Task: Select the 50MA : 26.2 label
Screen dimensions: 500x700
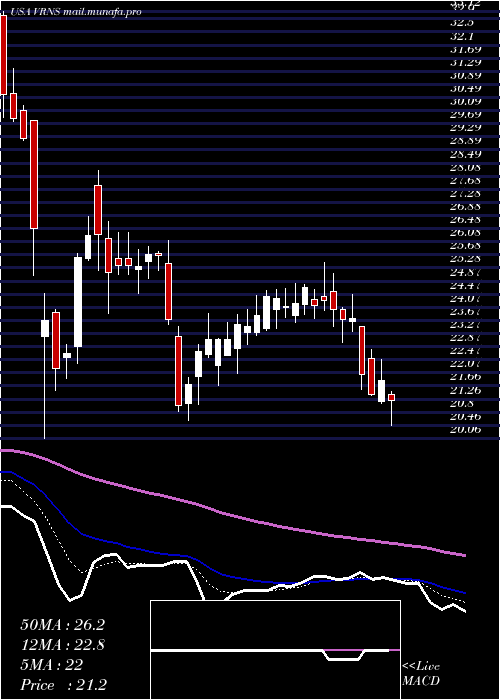Action: pos(62,625)
